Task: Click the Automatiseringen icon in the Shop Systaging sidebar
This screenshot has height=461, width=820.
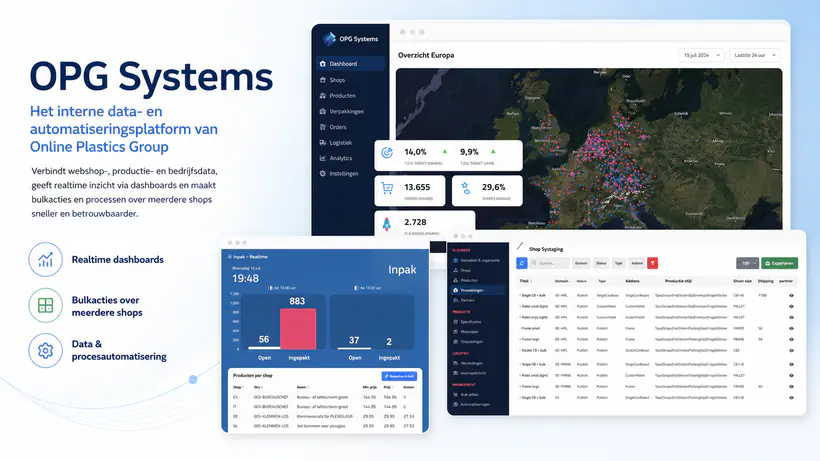Action: (x=455, y=405)
